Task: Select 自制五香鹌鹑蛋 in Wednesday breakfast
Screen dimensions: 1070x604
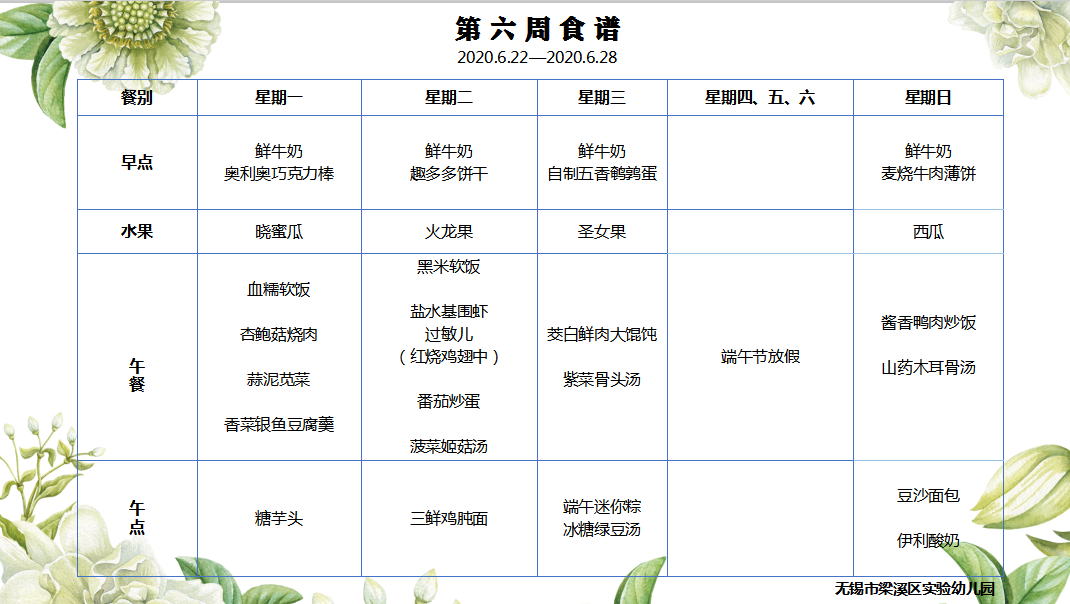Action: pos(602,174)
